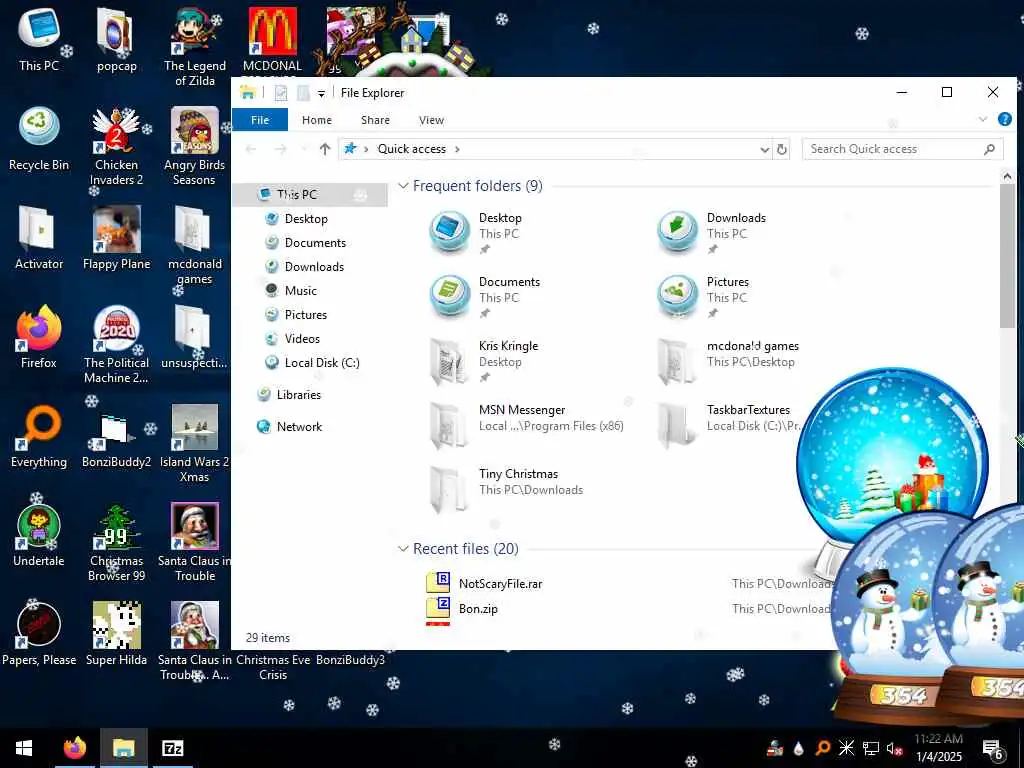This screenshot has width=1024, height=768.
Task: Launch Chicken Invaders 2 shortcut
Action: (116, 146)
